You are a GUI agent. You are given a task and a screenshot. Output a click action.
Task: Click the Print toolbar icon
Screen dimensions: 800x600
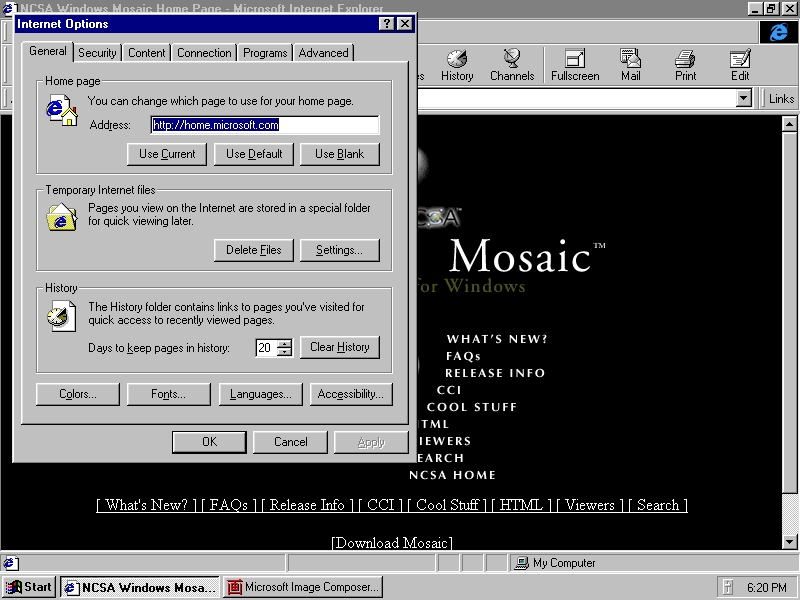coord(685,65)
